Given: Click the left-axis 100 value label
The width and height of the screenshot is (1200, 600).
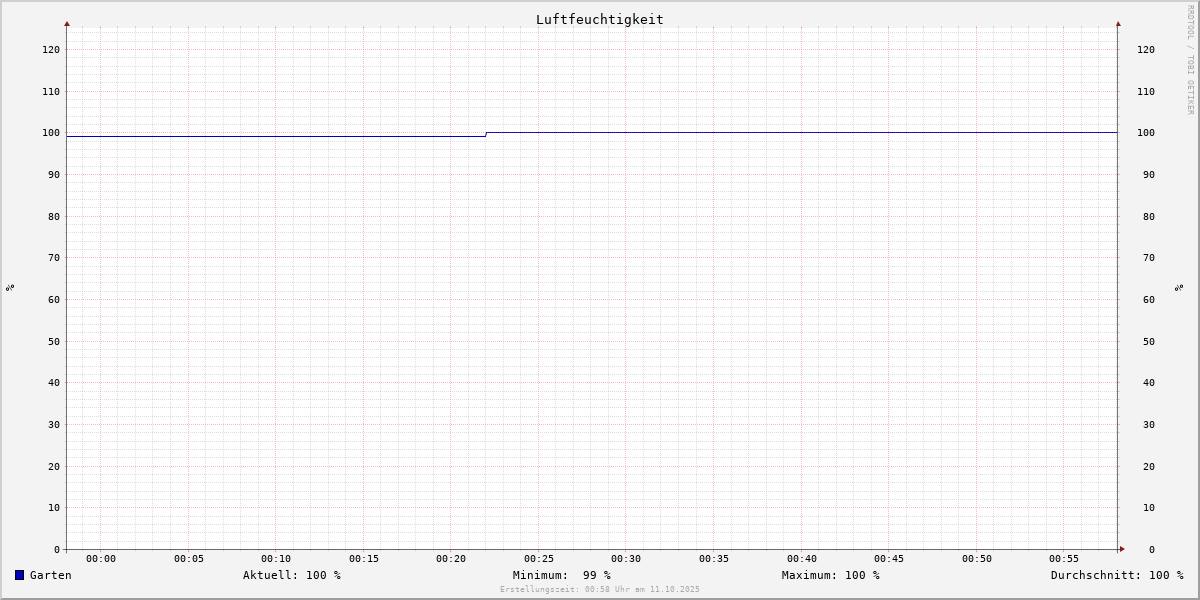Looking at the screenshot, I should coord(51,133).
